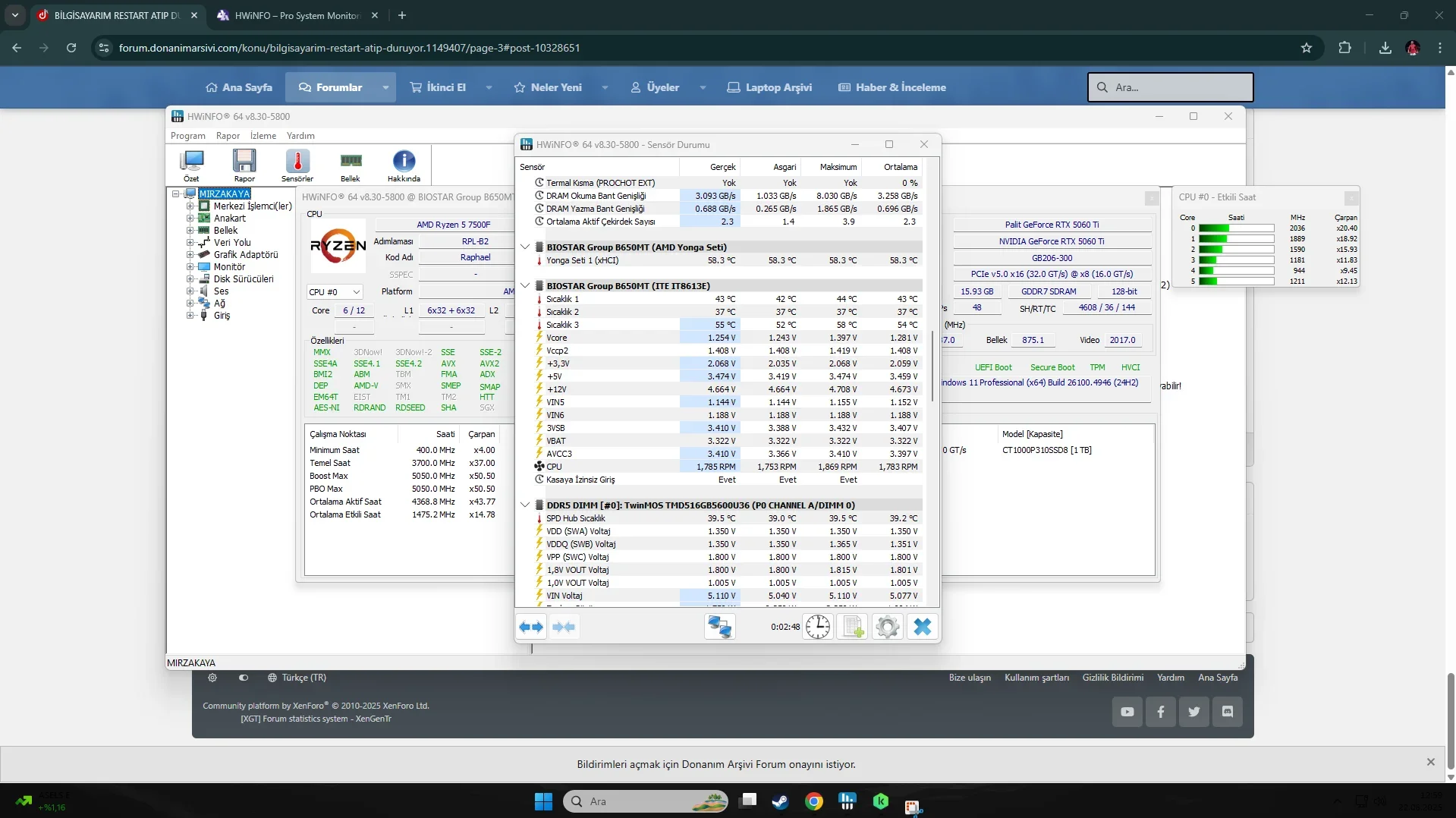Click the blue expand-columns arrows icon

pyautogui.click(x=530, y=627)
